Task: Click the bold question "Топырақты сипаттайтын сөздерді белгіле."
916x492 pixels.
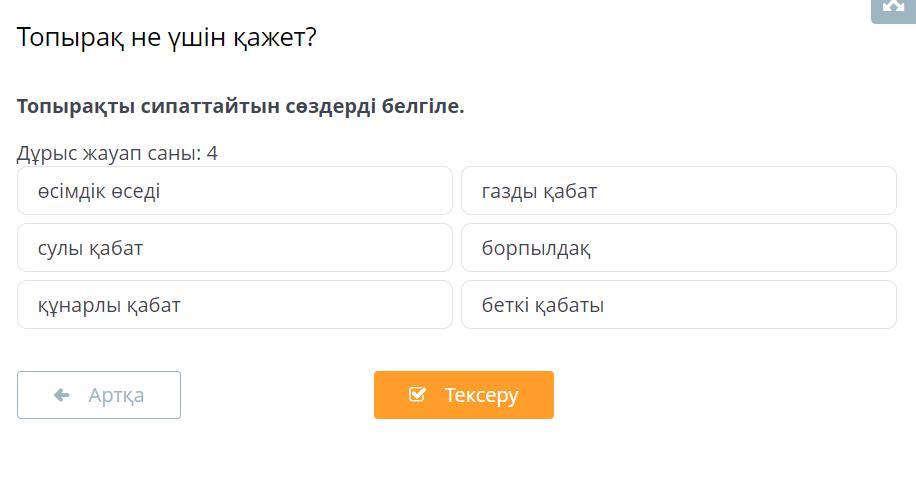Action: coord(240,106)
